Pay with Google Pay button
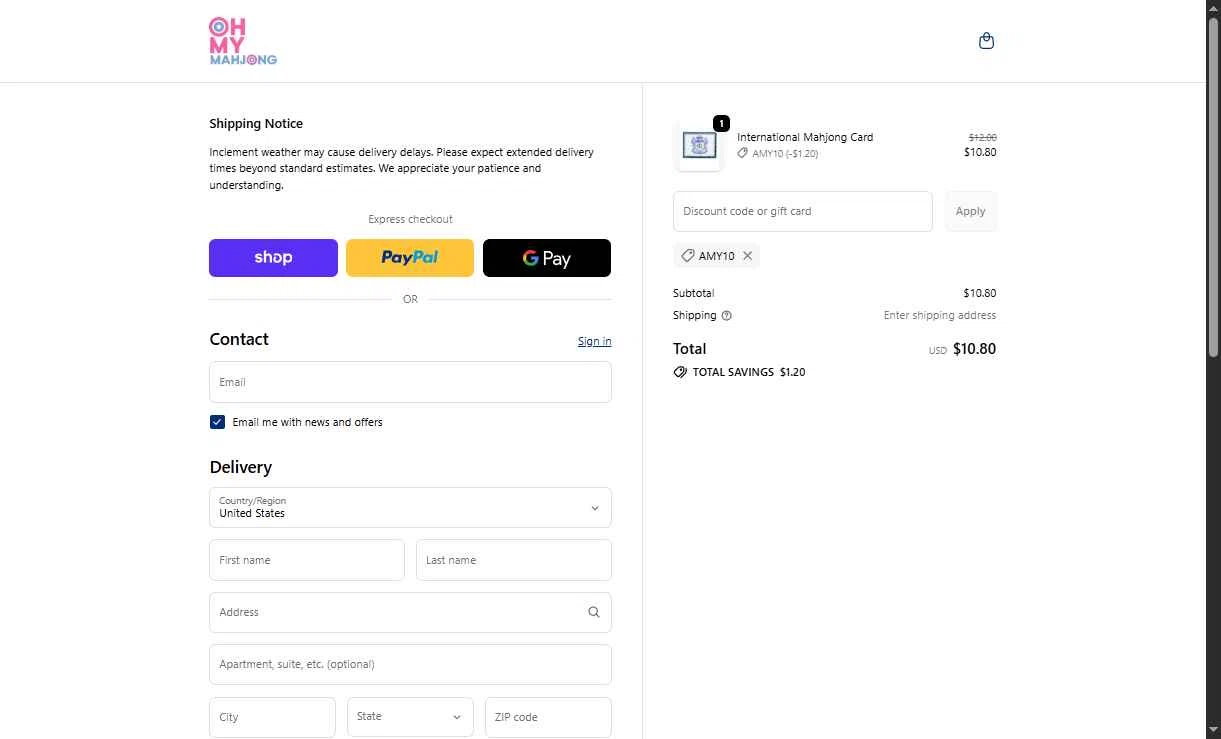1221x739 pixels. [x=547, y=258]
